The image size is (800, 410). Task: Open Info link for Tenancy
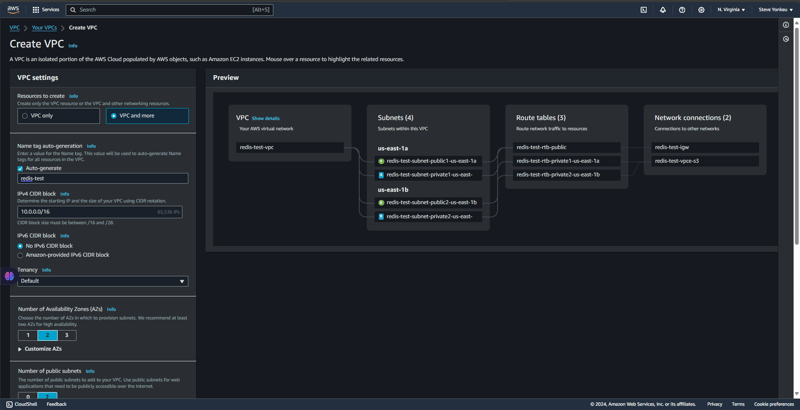pyautogui.click(x=46, y=270)
